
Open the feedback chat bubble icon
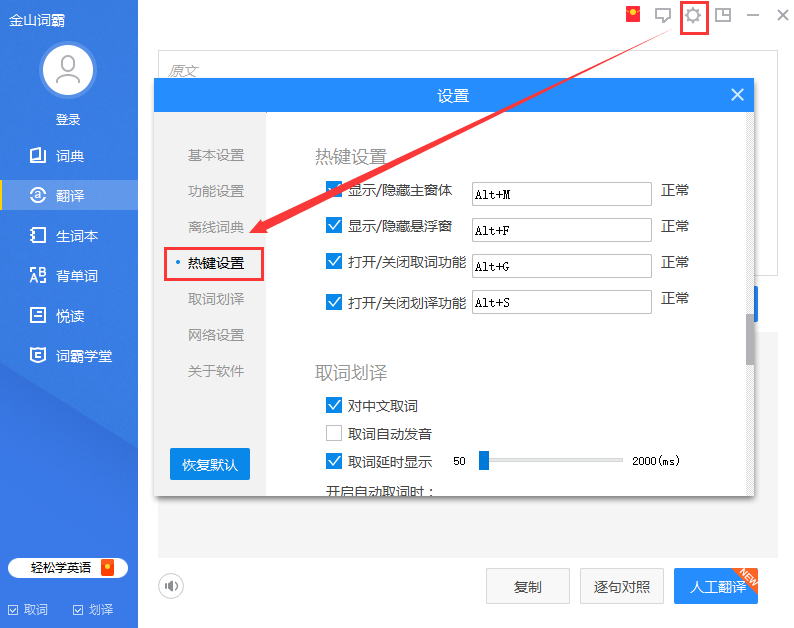pyautogui.click(x=663, y=15)
